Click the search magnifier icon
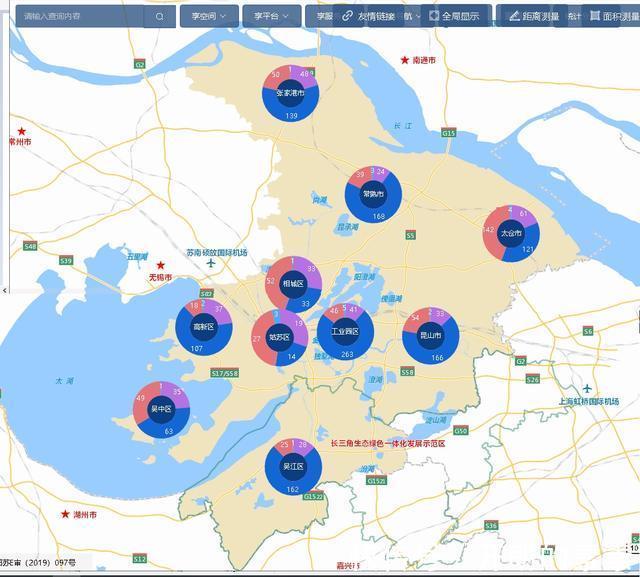The width and height of the screenshot is (640, 577). pos(160,16)
